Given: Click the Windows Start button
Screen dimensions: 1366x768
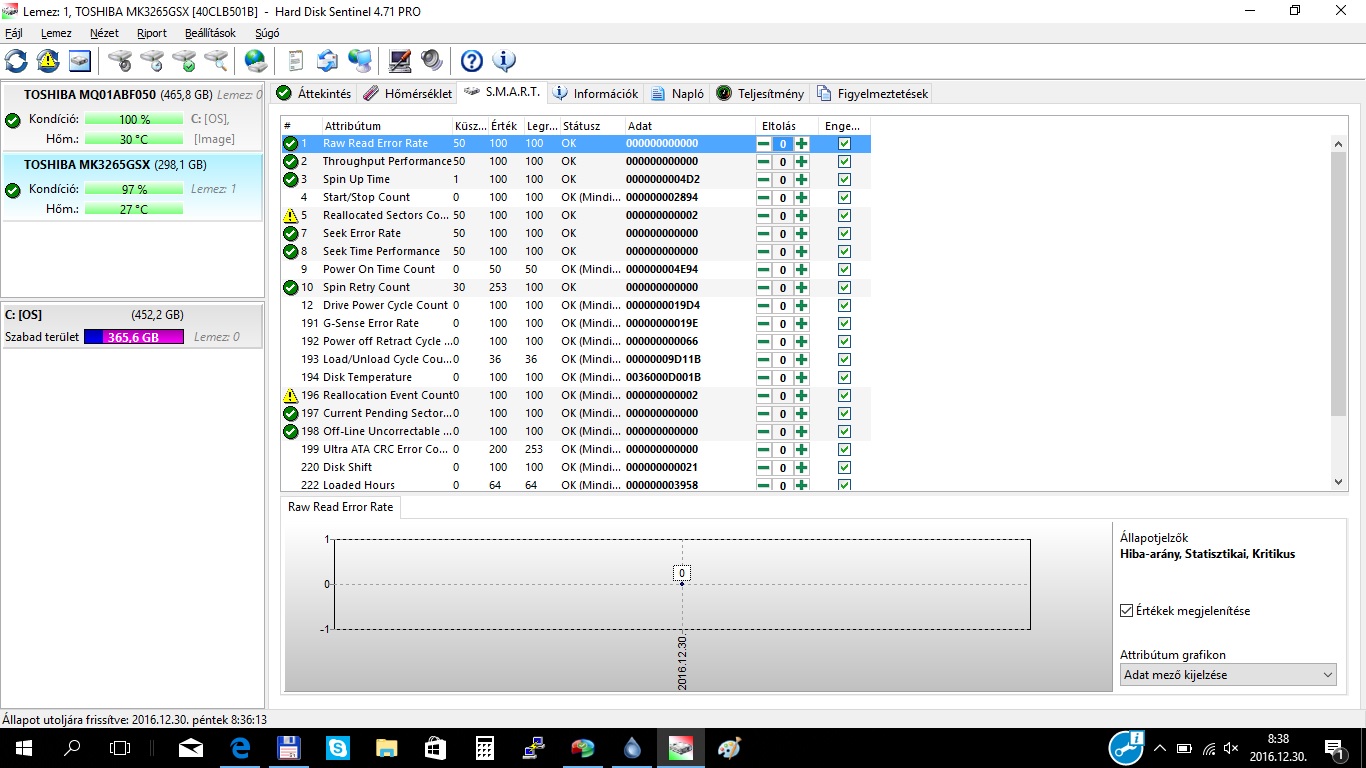Looking at the screenshot, I should click(x=23, y=747).
